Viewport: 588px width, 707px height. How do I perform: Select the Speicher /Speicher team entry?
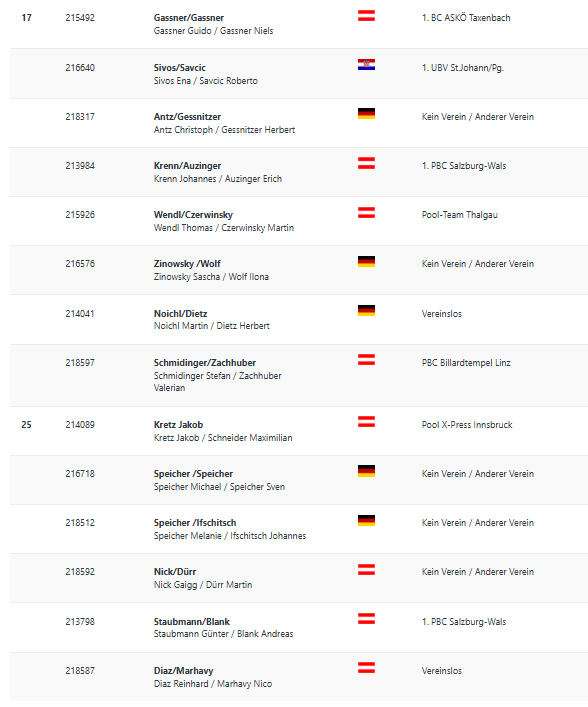tap(193, 474)
